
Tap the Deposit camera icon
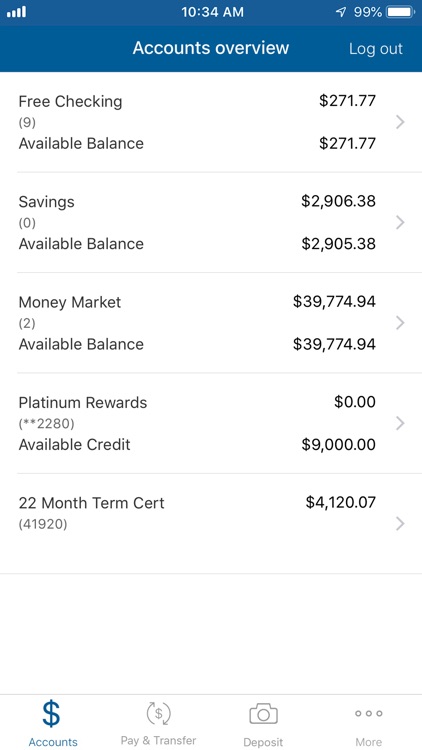click(x=264, y=714)
